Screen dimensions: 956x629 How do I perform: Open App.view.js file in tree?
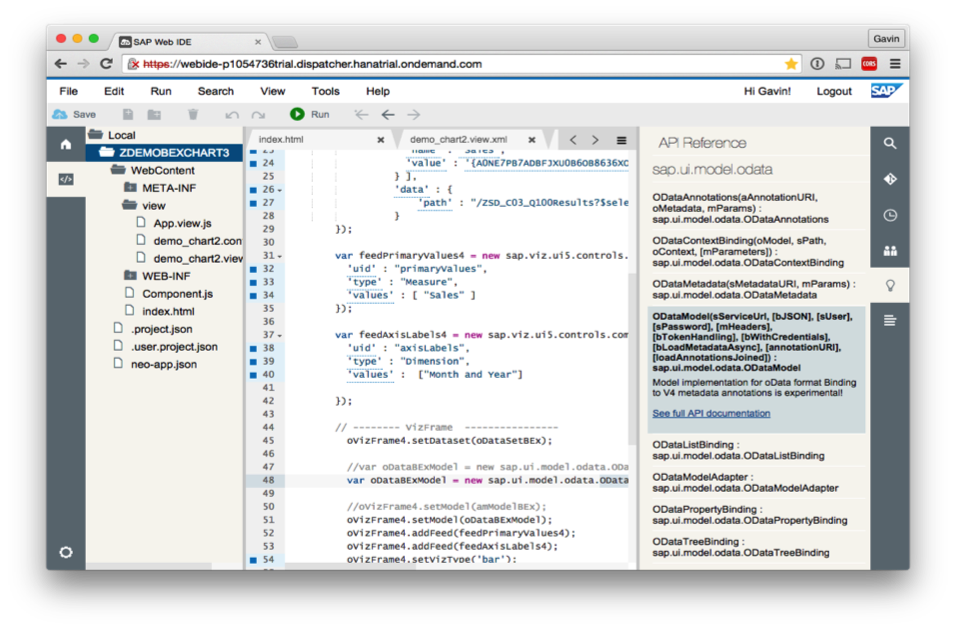pyautogui.click(x=182, y=223)
